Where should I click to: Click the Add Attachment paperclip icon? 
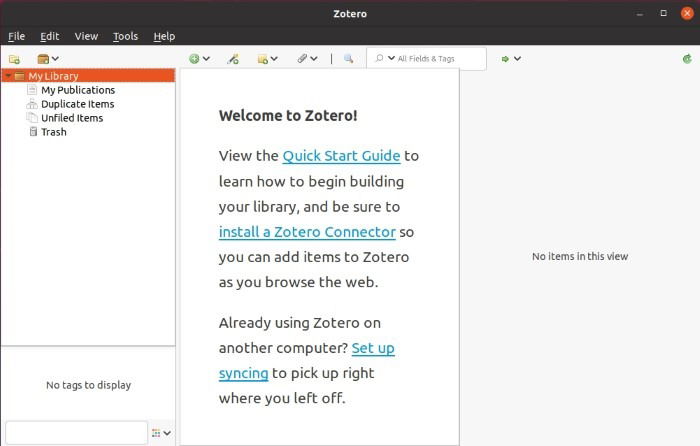tap(302, 58)
